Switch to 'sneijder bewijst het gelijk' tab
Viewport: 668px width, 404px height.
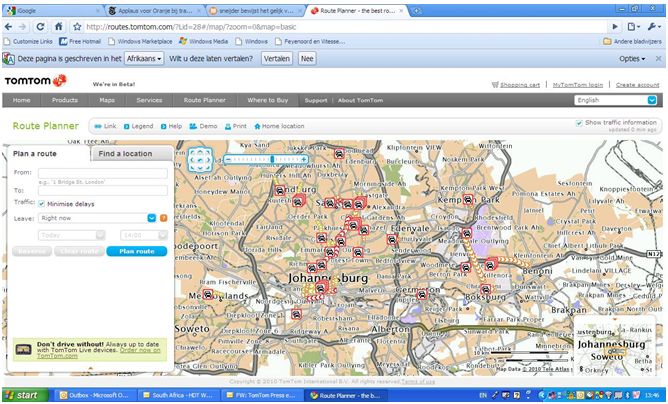click(256, 11)
